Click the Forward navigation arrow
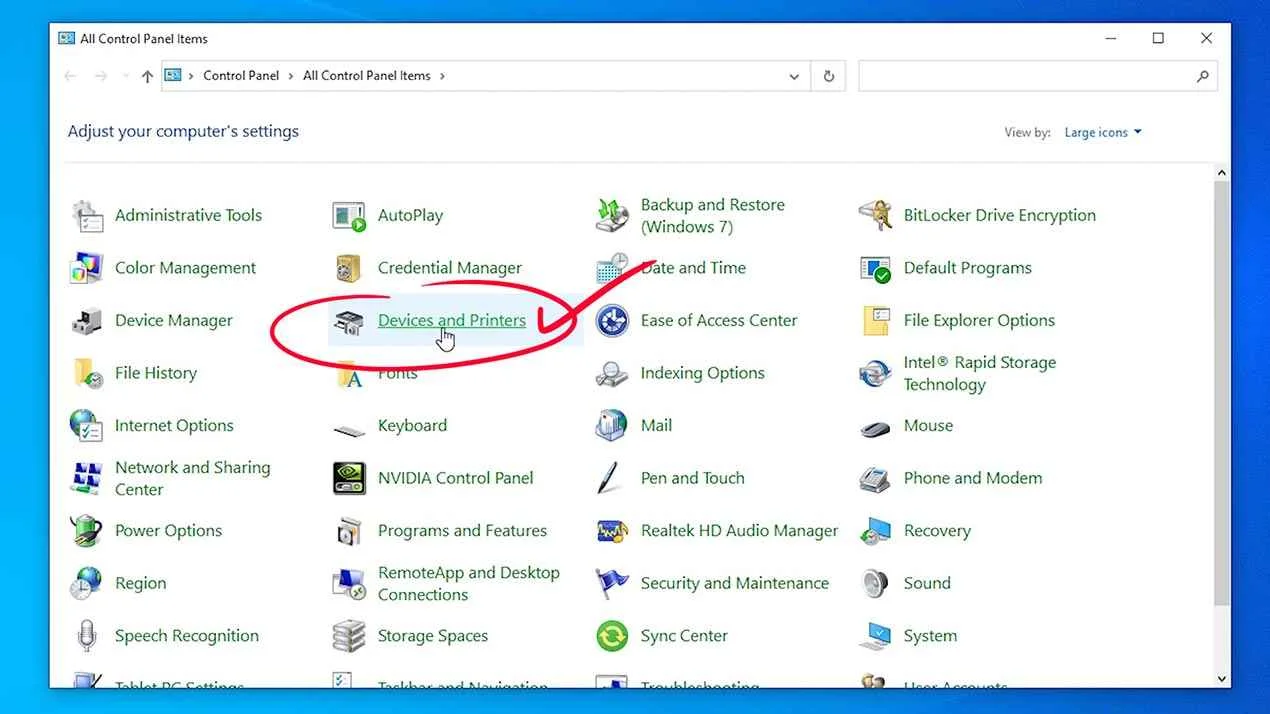 point(100,76)
